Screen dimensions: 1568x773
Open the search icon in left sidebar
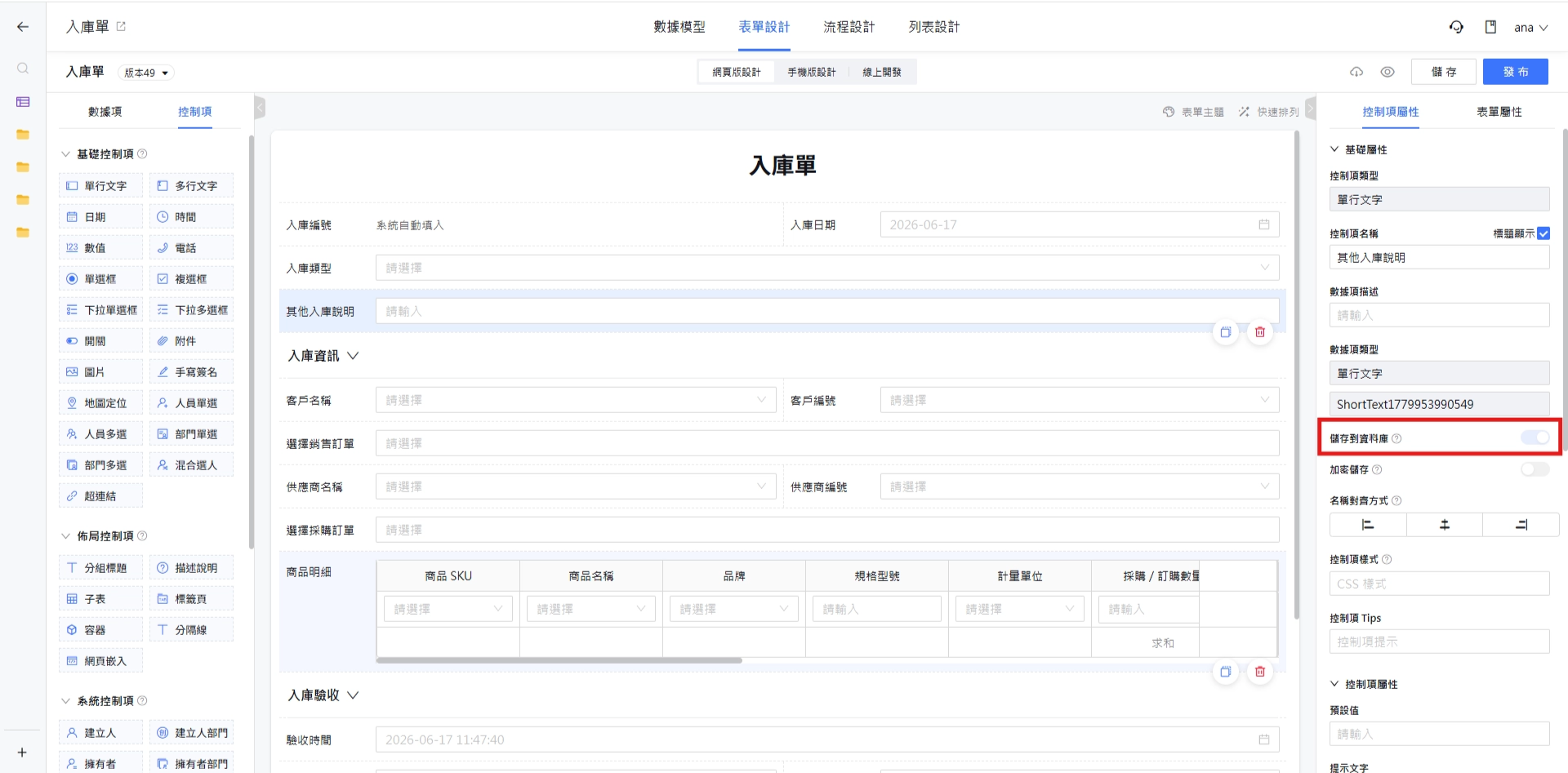23,69
